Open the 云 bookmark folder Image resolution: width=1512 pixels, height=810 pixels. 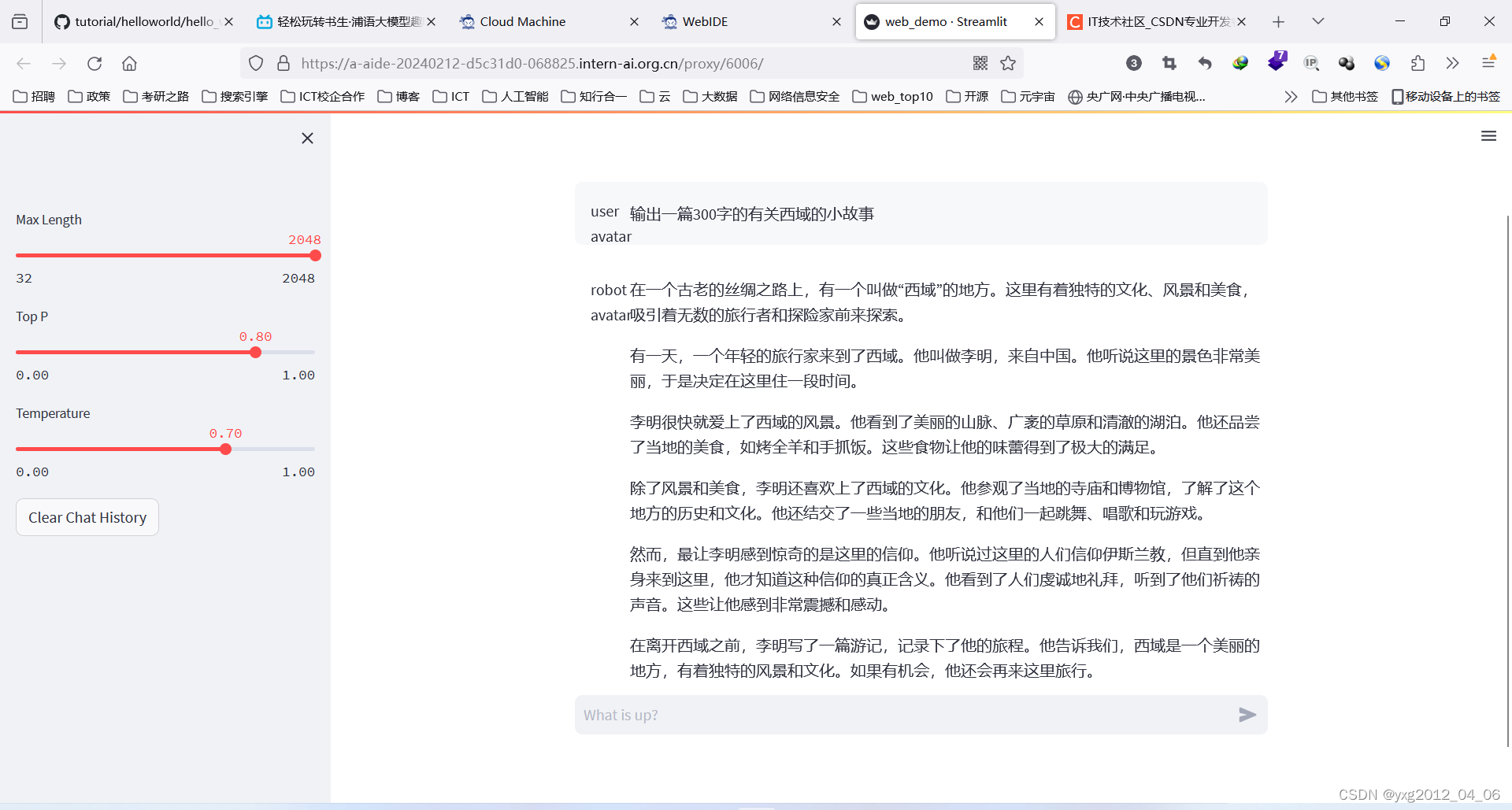(655, 96)
